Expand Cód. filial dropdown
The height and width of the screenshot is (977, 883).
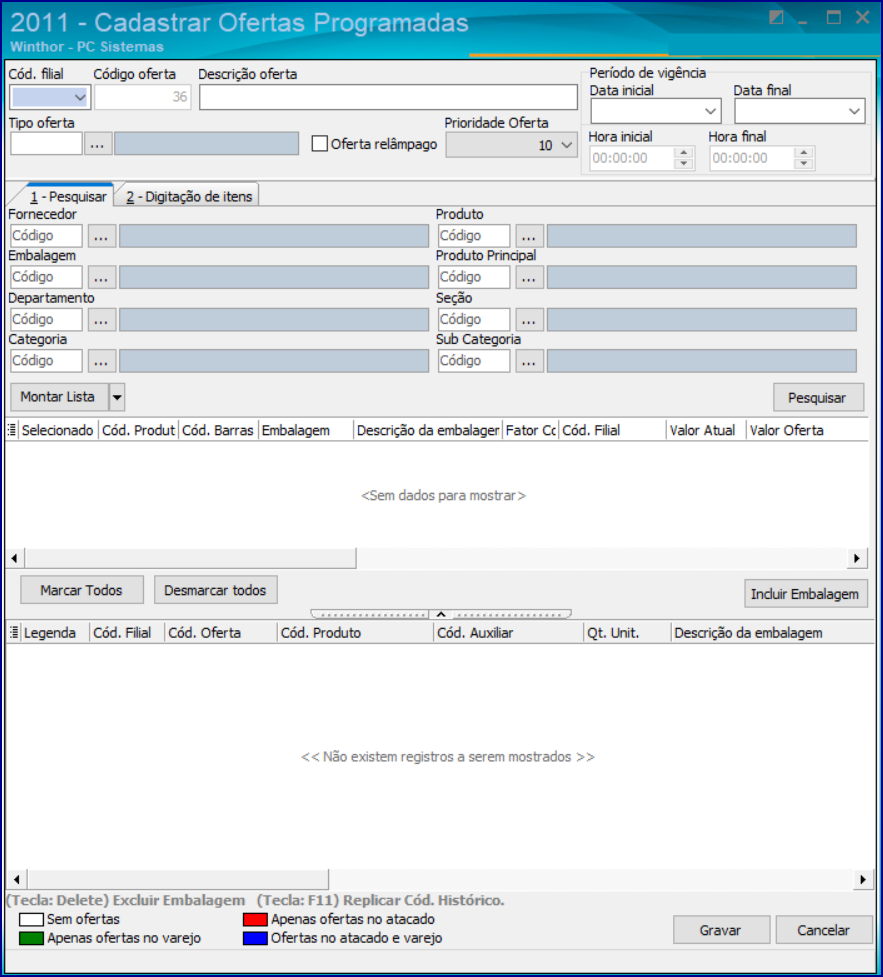[x=80, y=97]
